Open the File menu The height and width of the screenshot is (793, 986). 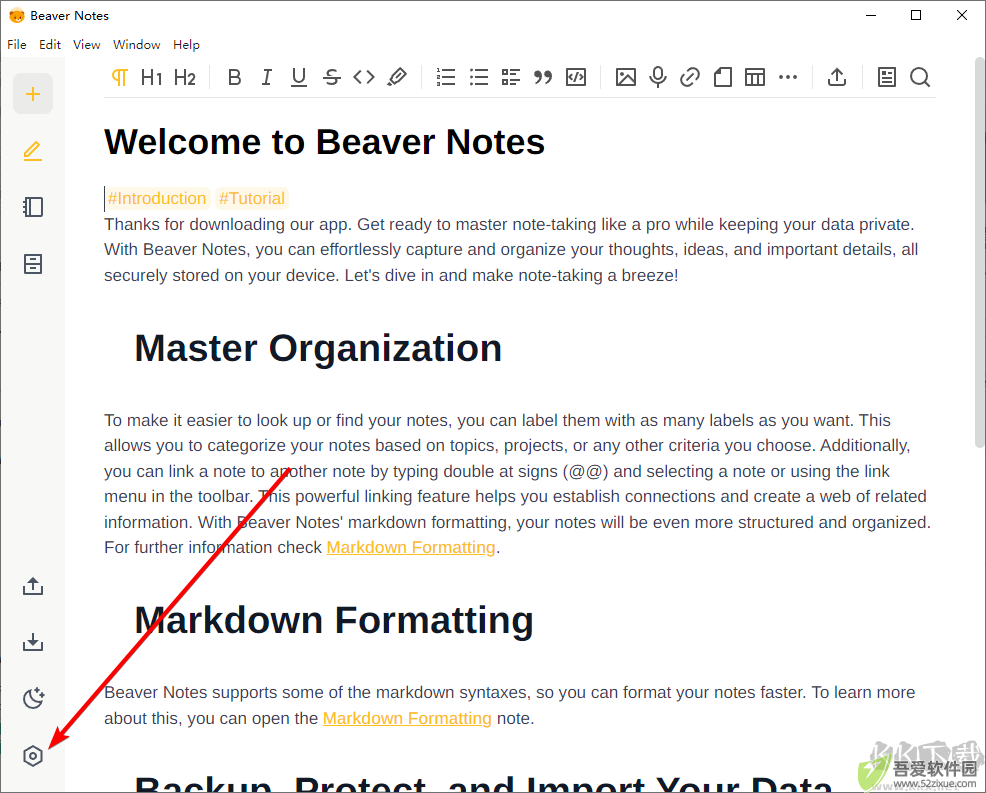click(17, 45)
